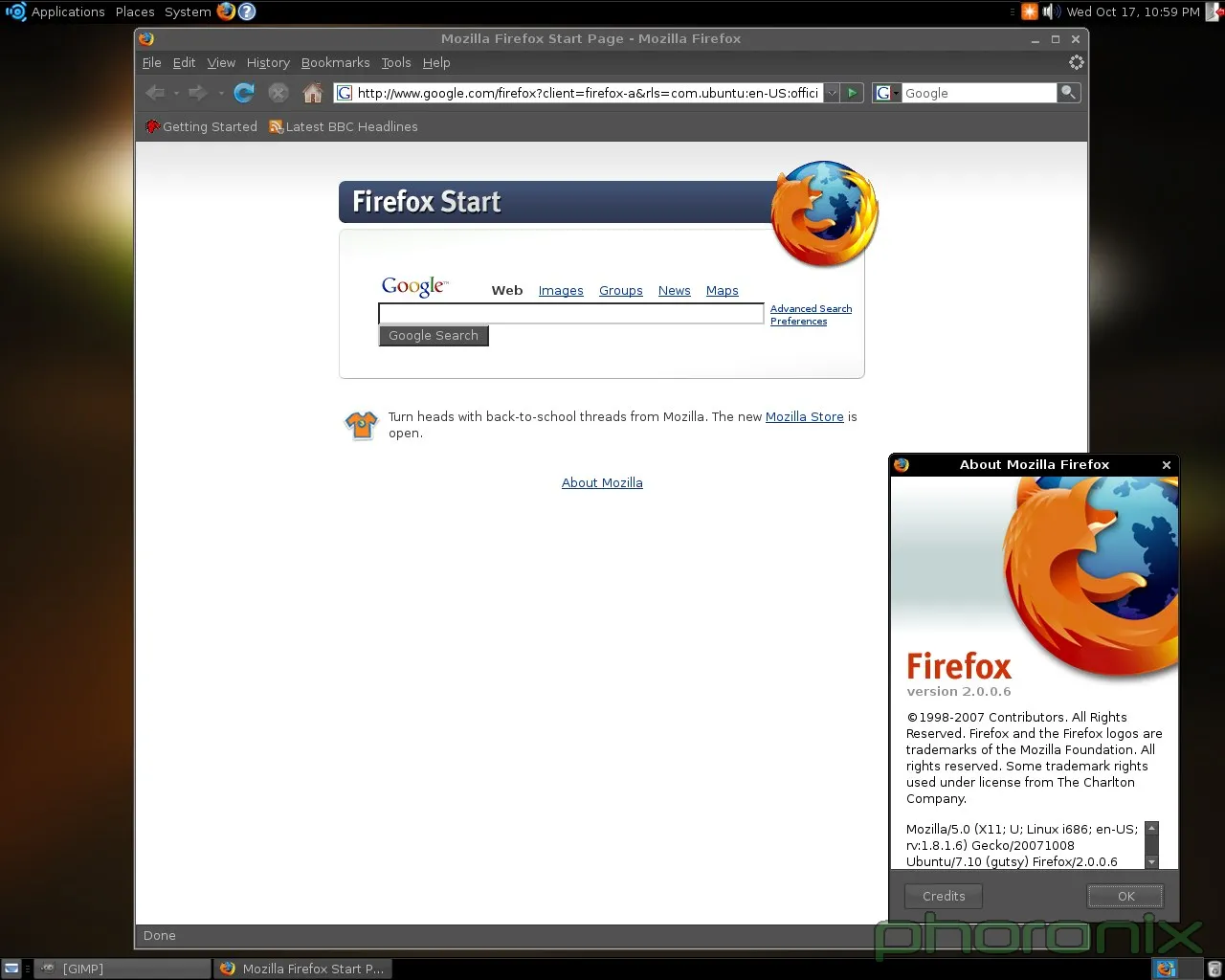This screenshot has height=980, width=1225.
Task: Open the Places menu in top panel
Action: pyautogui.click(x=135, y=11)
